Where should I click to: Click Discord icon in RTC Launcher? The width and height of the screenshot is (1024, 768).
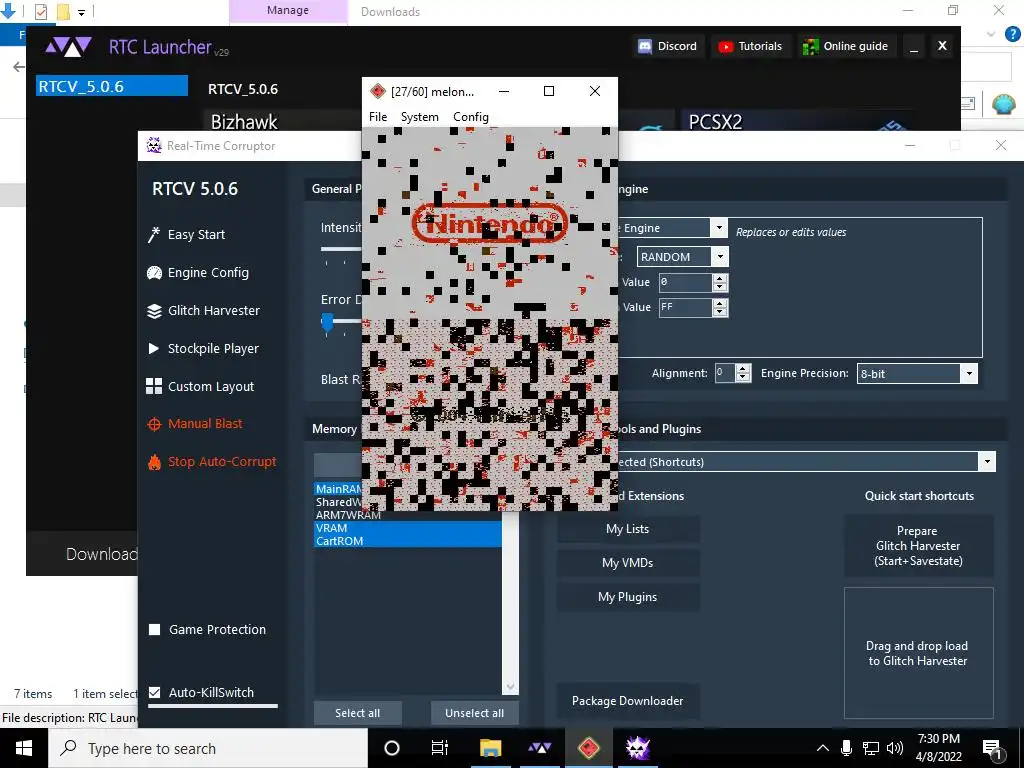pyautogui.click(x=645, y=46)
